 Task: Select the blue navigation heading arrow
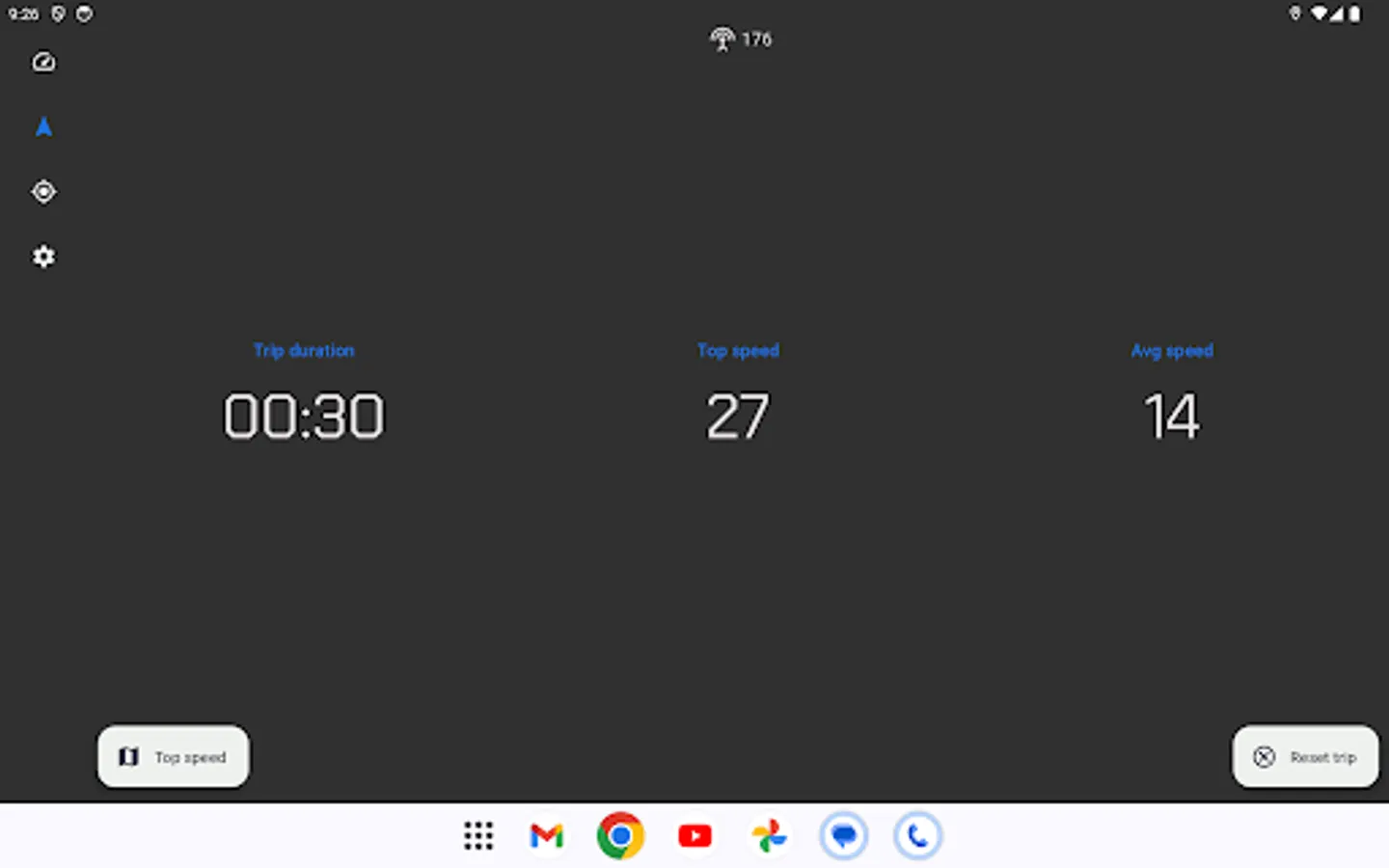(43, 126)
